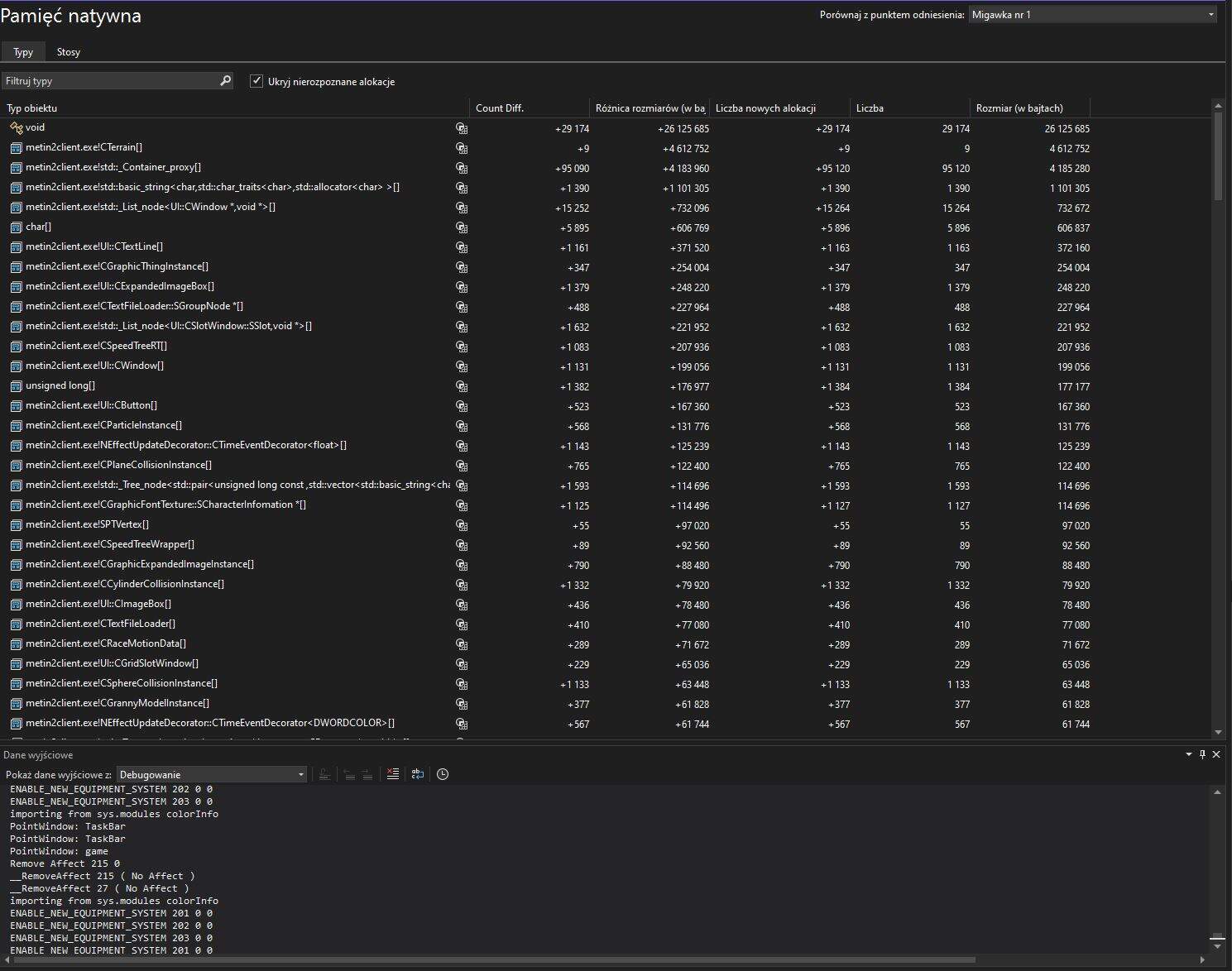The height and width of the screenshot is (971, 1232).
Task: Open instances icon for UI::CTextLine[] row
Action: 462,247
